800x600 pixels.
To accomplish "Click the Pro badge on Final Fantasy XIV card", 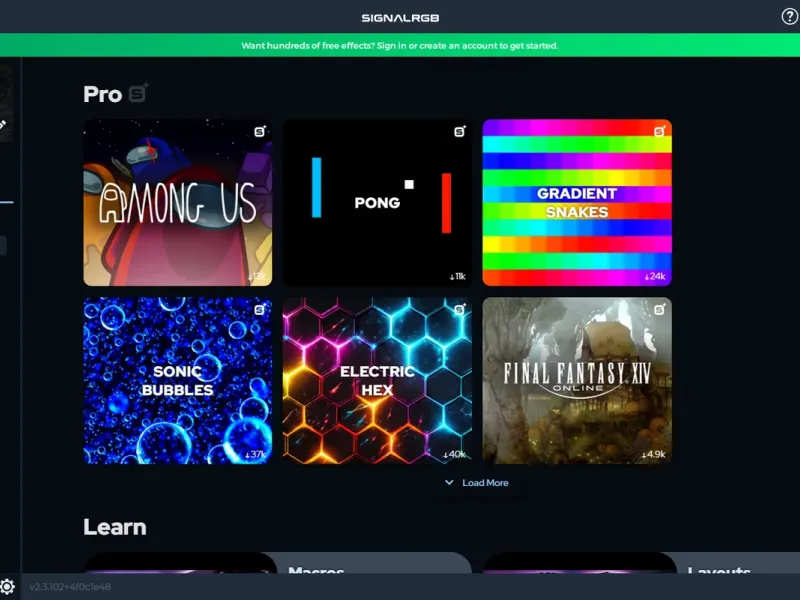I will pyautogui.click(x=659, y=309).
